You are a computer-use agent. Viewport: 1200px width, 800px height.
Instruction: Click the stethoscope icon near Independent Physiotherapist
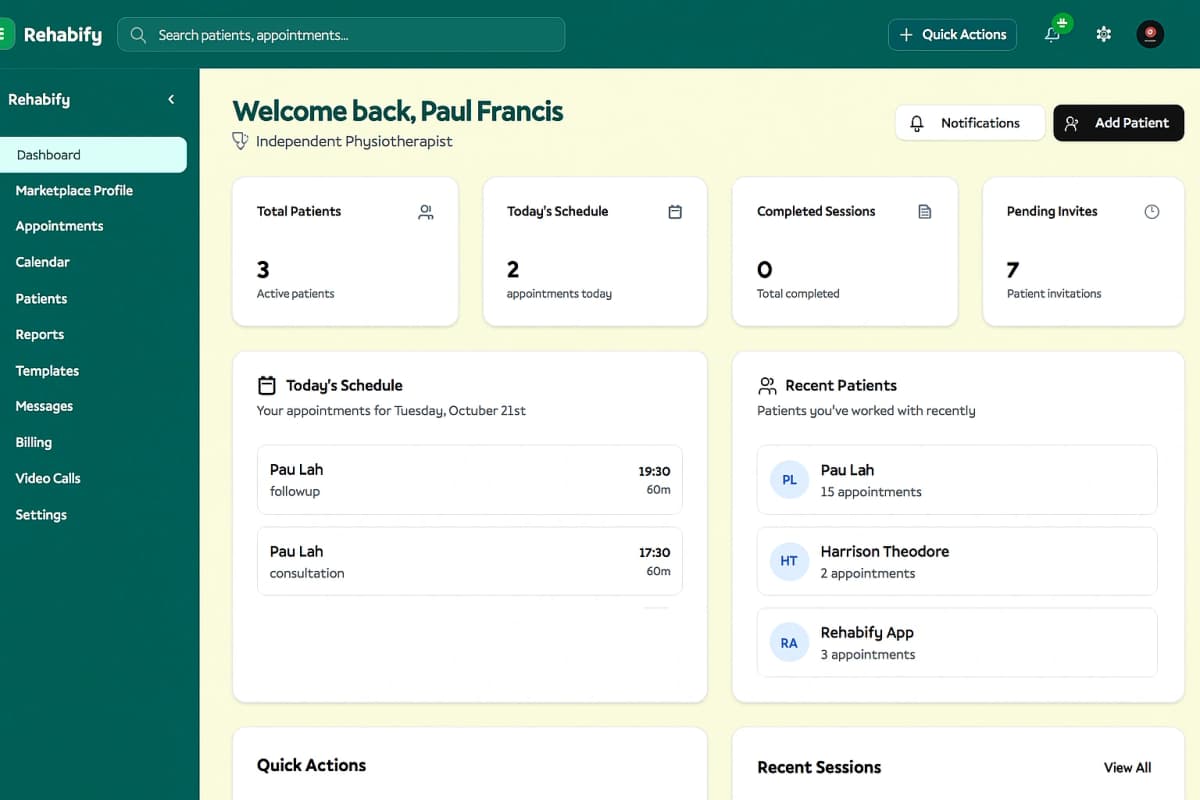240,141
